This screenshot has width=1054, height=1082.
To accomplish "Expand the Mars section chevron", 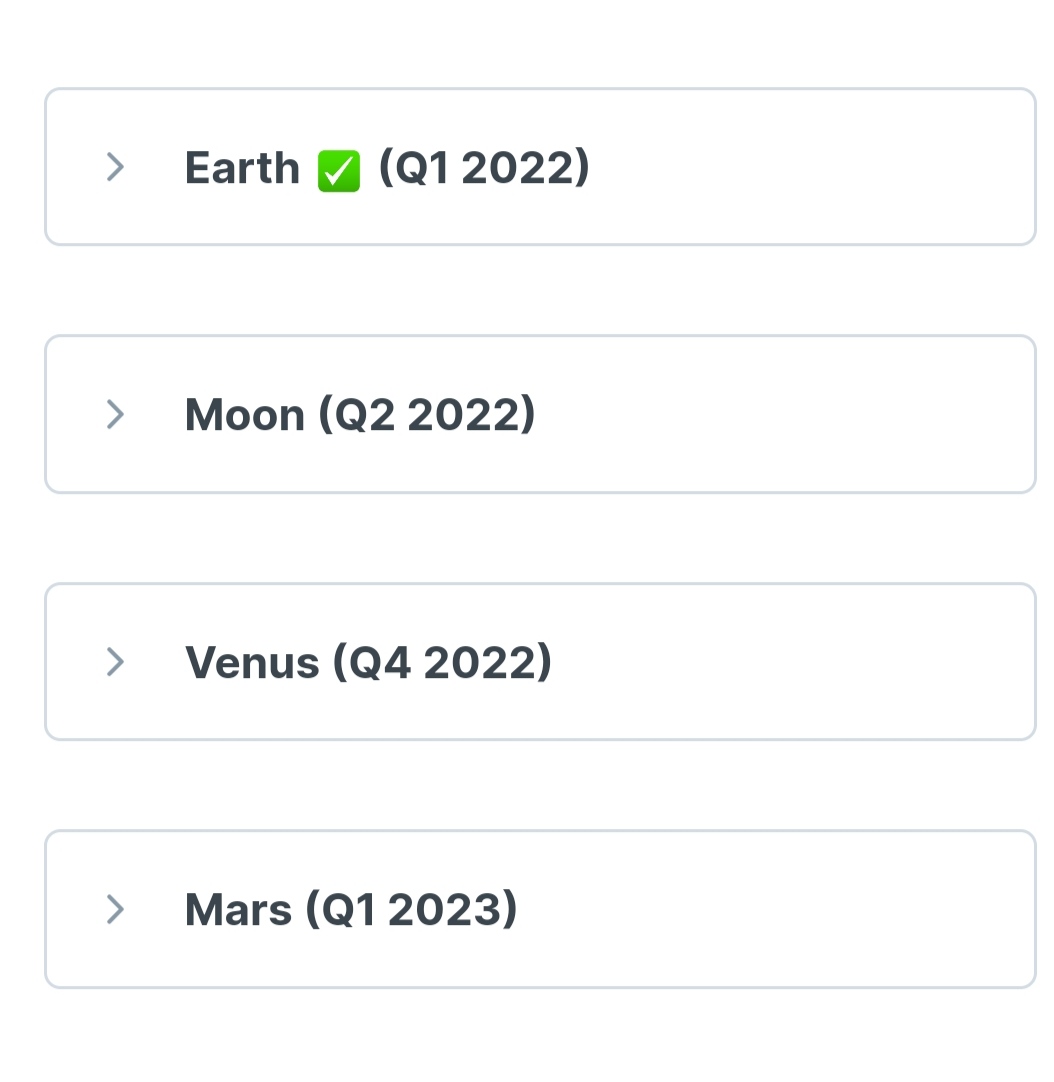I will pyautogui.click(x=115, y=909).
